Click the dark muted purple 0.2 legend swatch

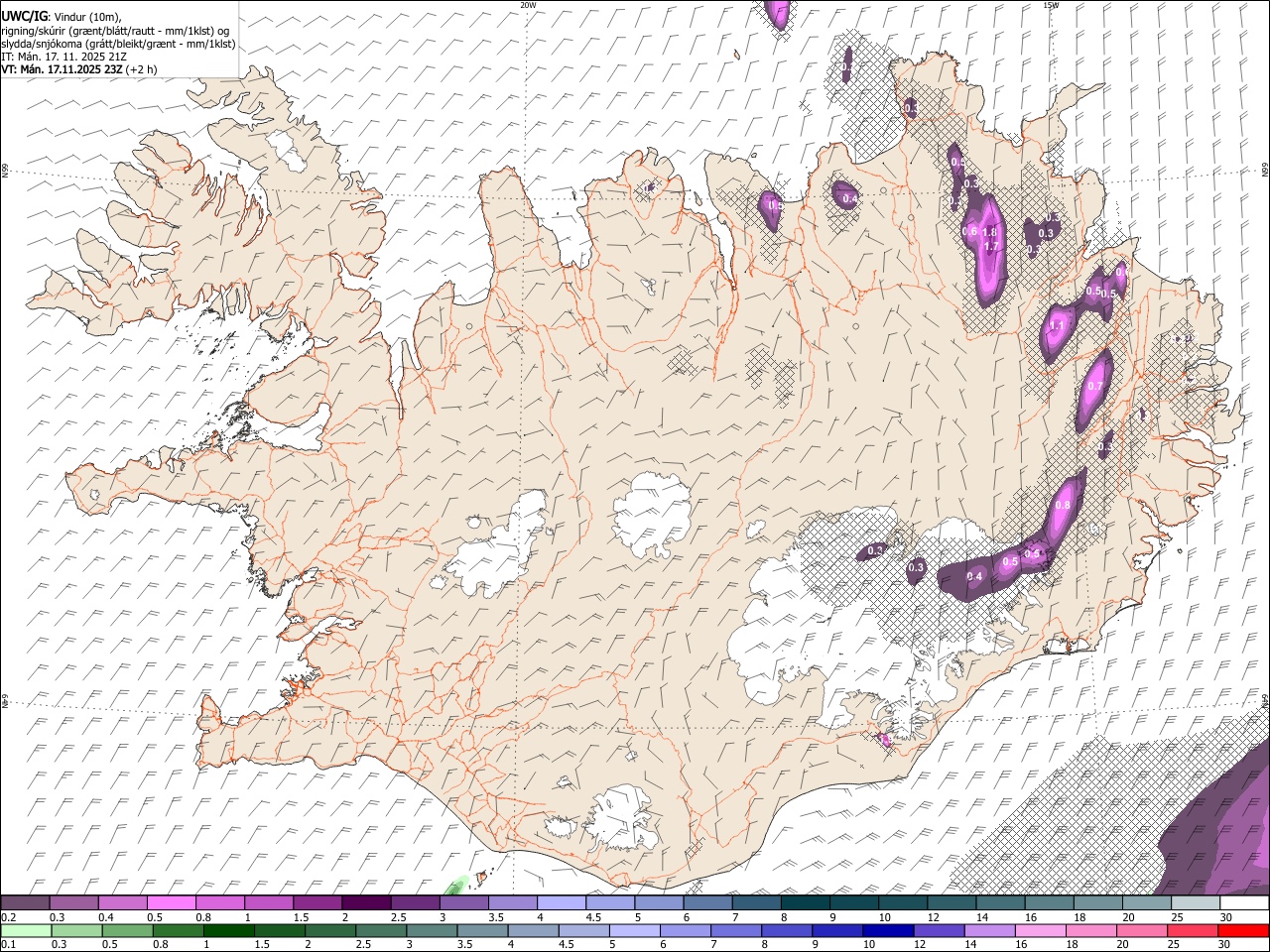click(x=25, y=902)
